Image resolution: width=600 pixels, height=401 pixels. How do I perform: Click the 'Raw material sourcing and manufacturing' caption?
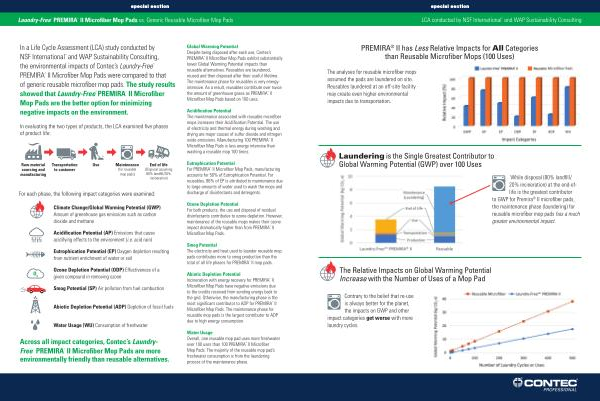[33, 170]
